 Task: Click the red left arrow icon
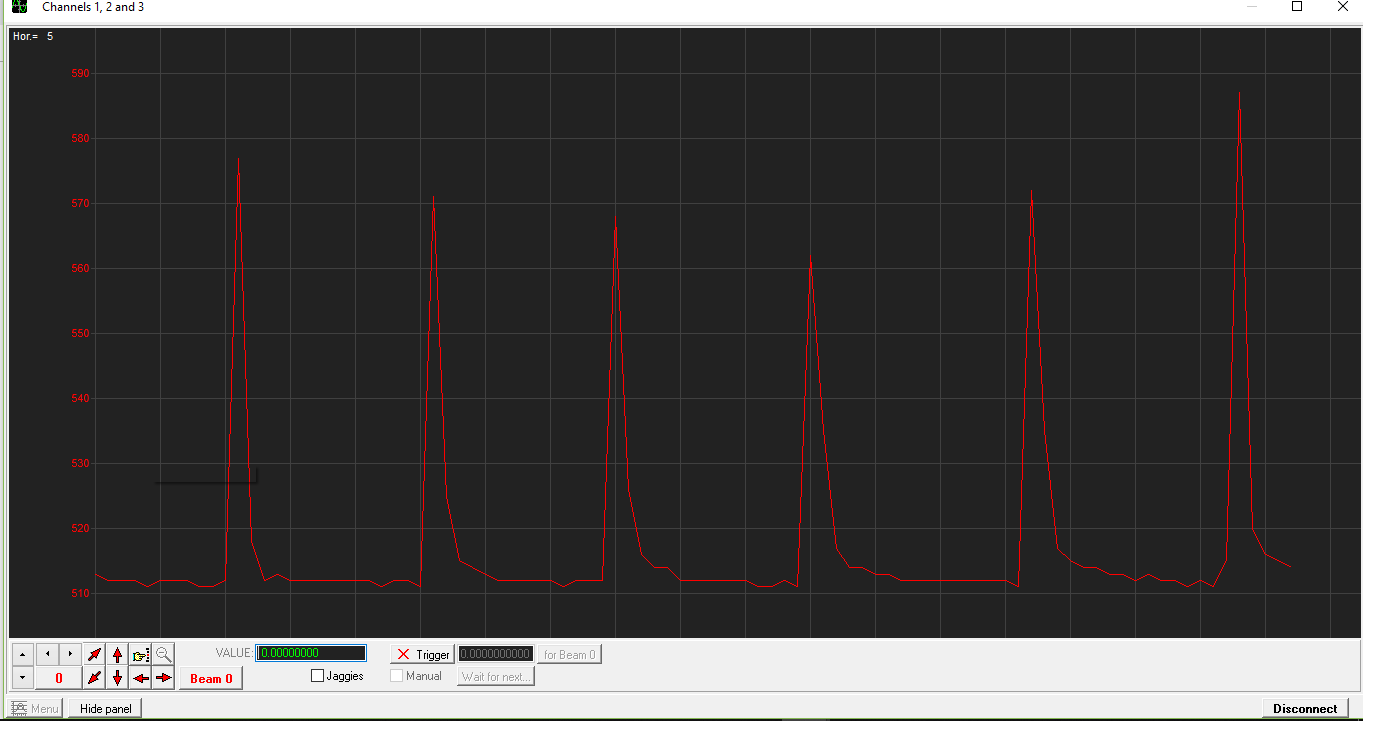(141, 678)
